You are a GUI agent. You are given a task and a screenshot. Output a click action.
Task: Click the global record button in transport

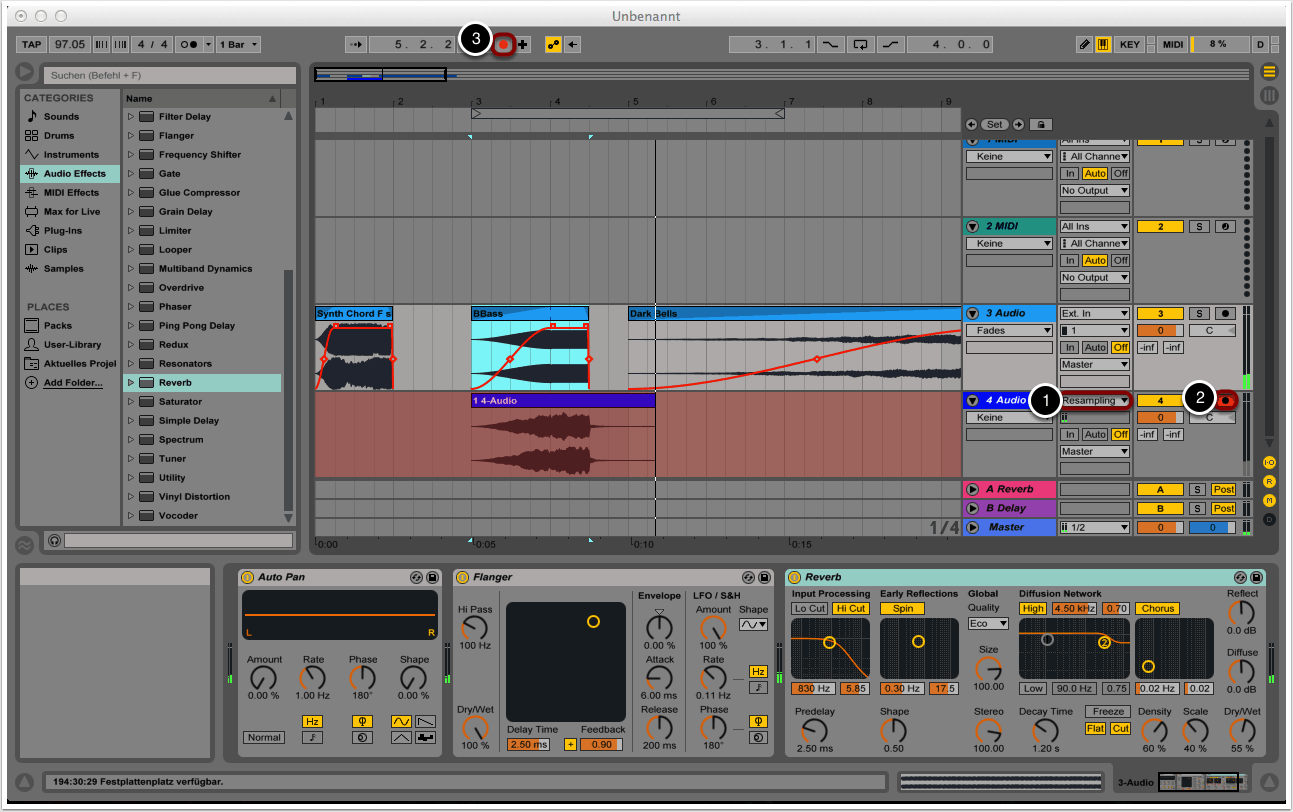pyautogui.click(x=504, y=44)
